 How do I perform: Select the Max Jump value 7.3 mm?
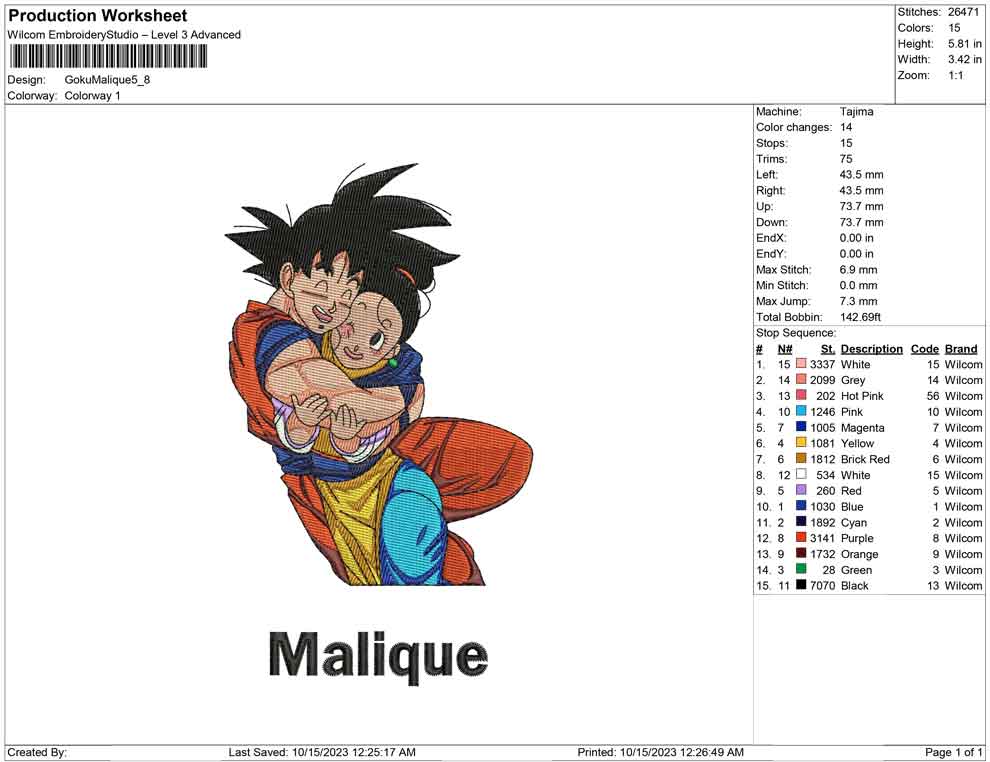coord(858,301)
